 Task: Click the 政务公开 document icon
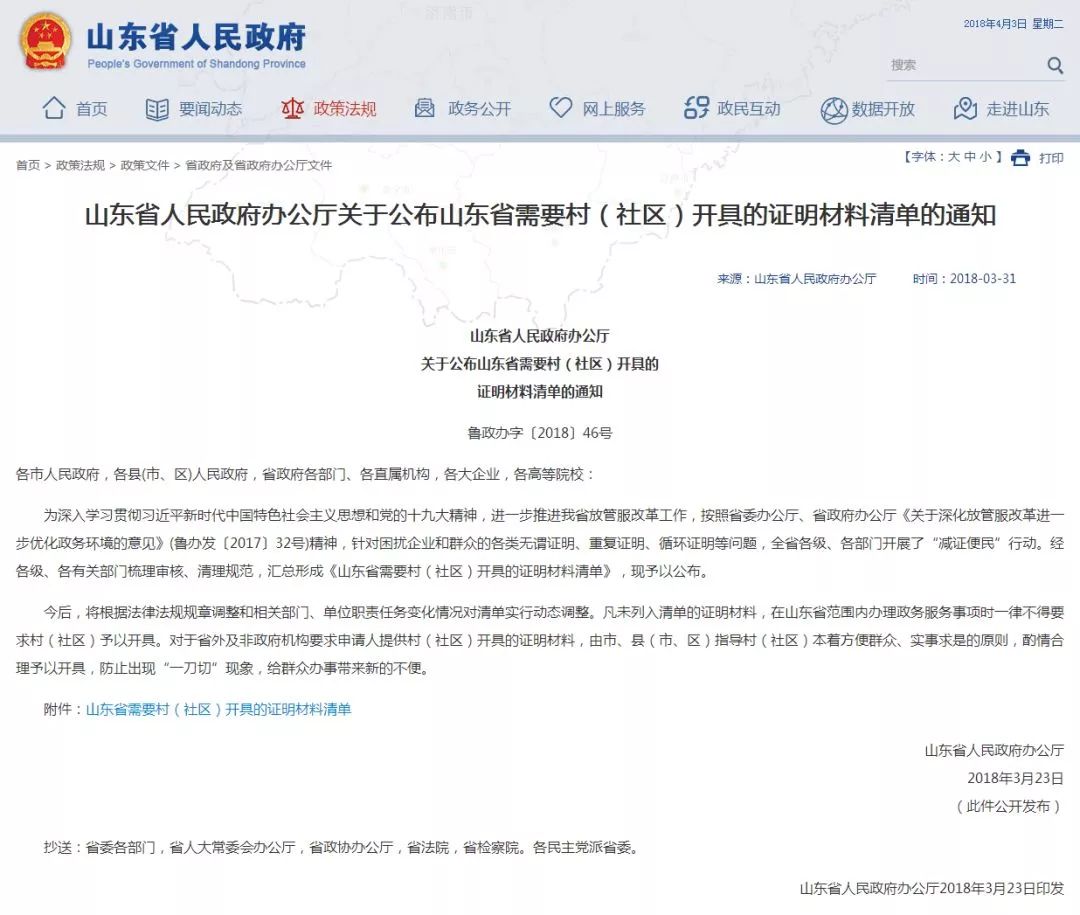click(424, 108)
